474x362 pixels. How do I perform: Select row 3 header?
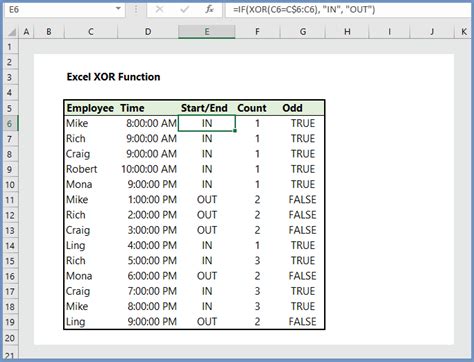pos(10,77)
